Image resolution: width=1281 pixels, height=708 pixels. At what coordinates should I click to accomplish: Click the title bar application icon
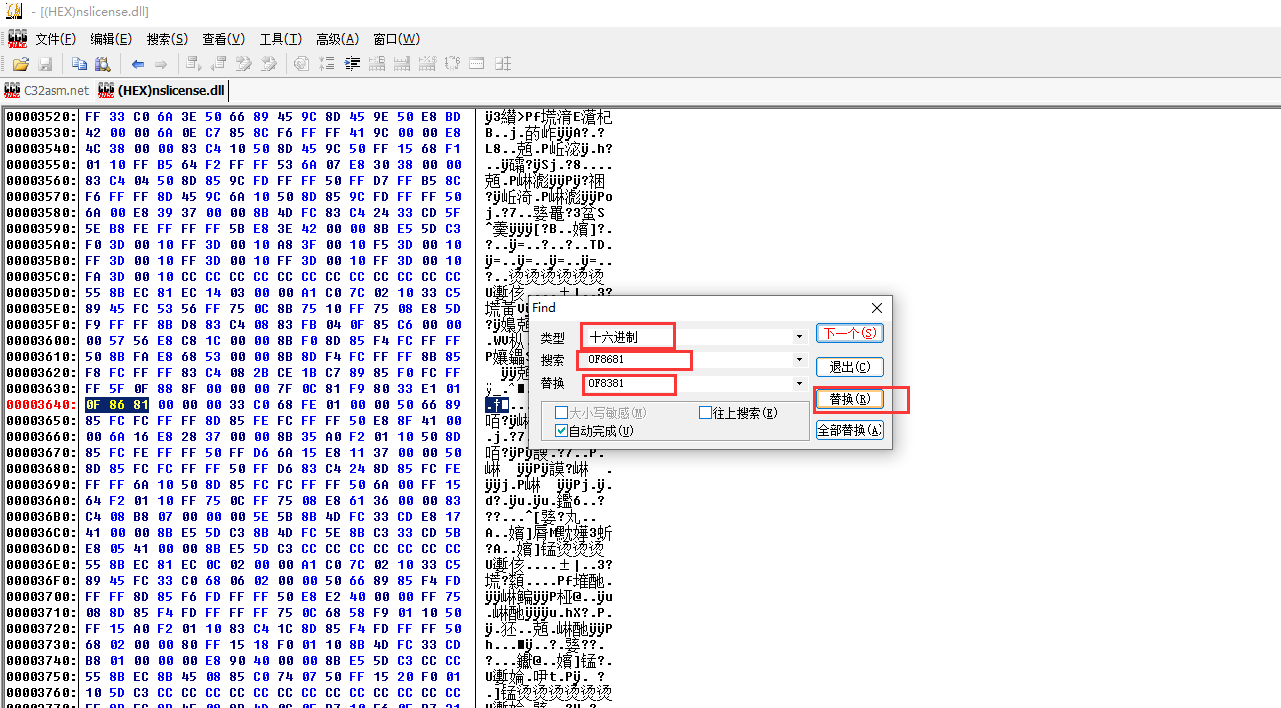coord(14,11)
